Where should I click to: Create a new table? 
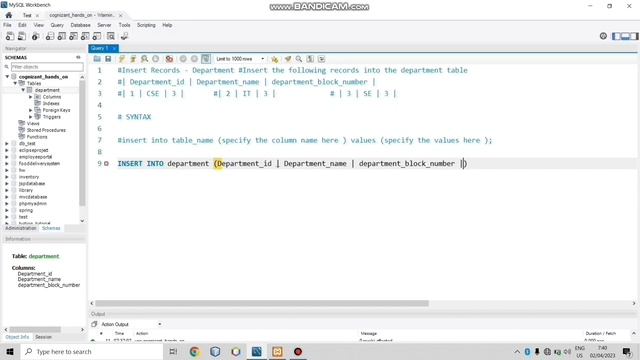62,36
